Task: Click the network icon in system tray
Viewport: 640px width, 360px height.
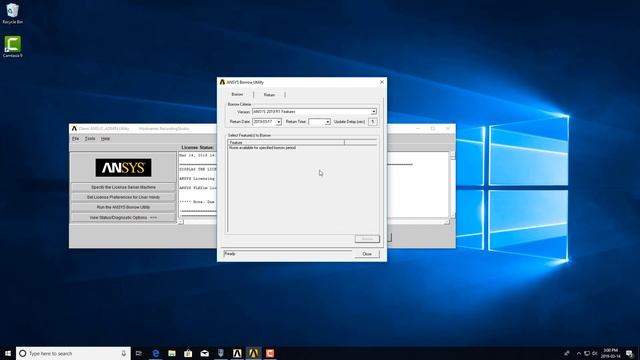Action: click(587, 353)
